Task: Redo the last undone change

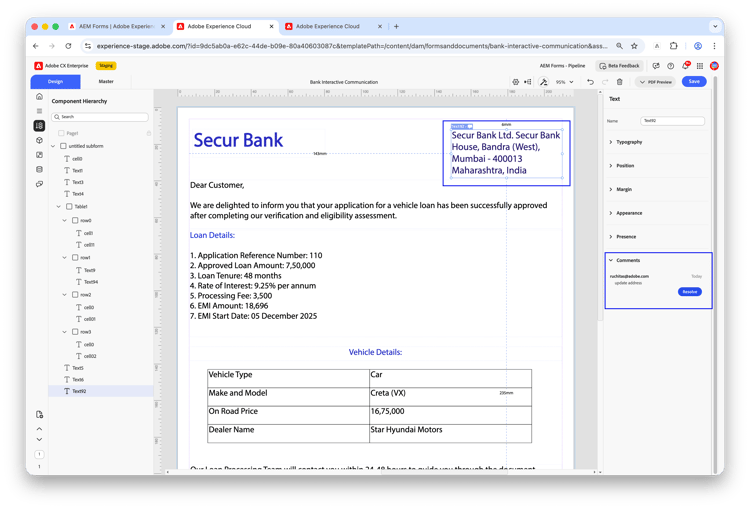Action: [605, 82]
